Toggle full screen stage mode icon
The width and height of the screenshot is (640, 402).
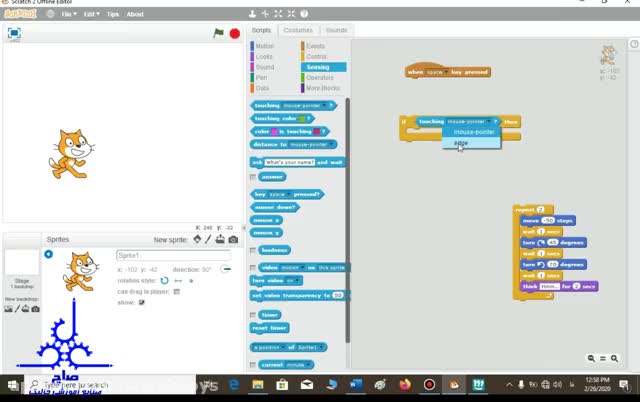point(14,33)
